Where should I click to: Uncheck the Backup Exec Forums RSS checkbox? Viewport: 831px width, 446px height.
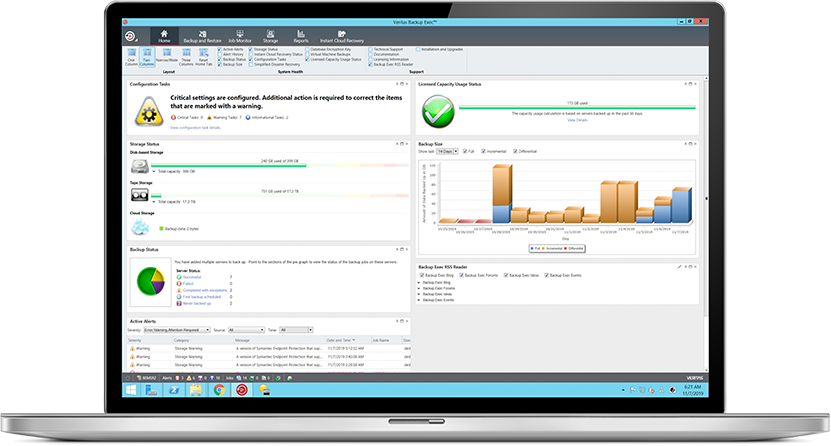462,275
